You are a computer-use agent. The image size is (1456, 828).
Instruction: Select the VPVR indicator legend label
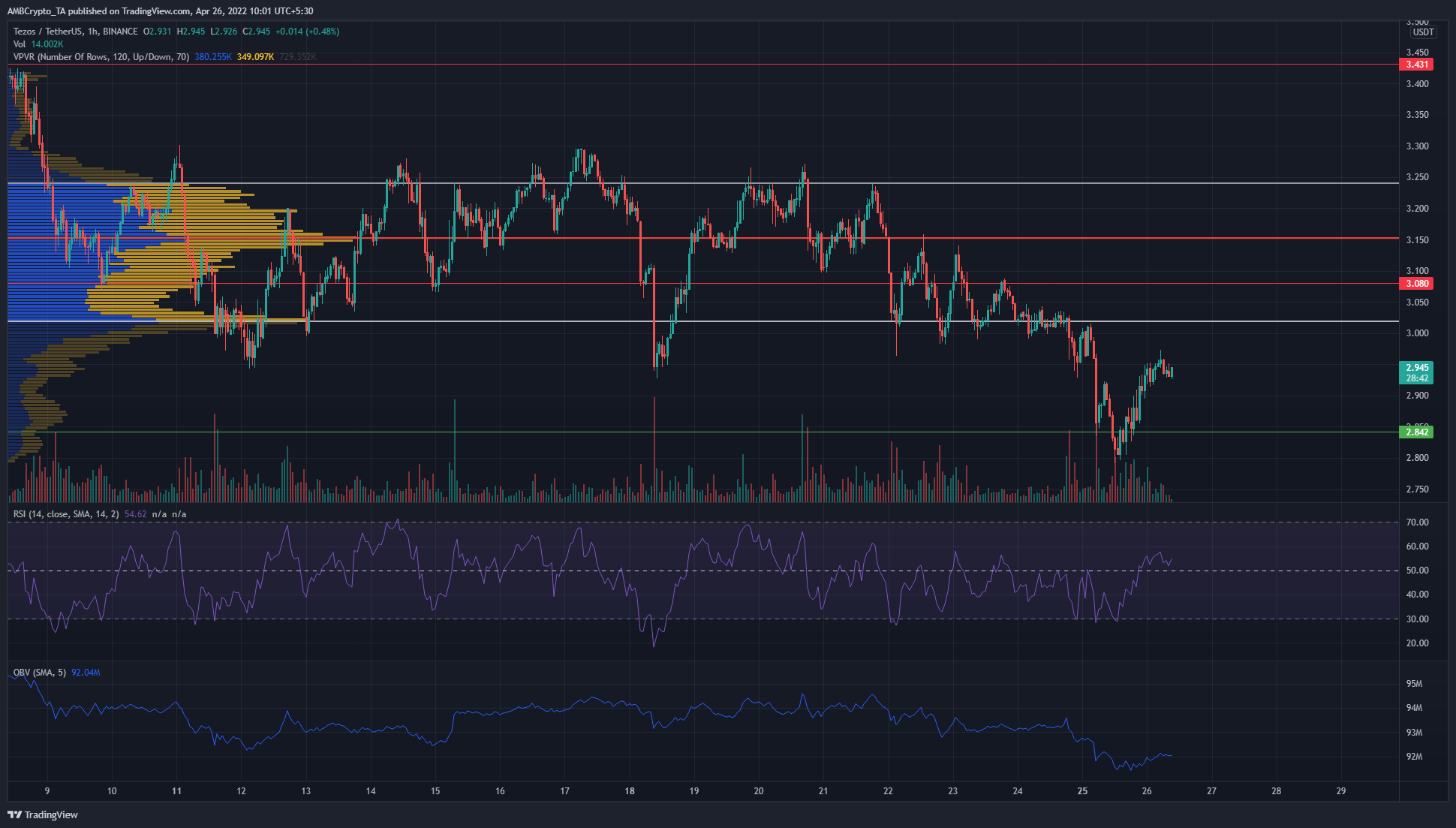(101, 57)
